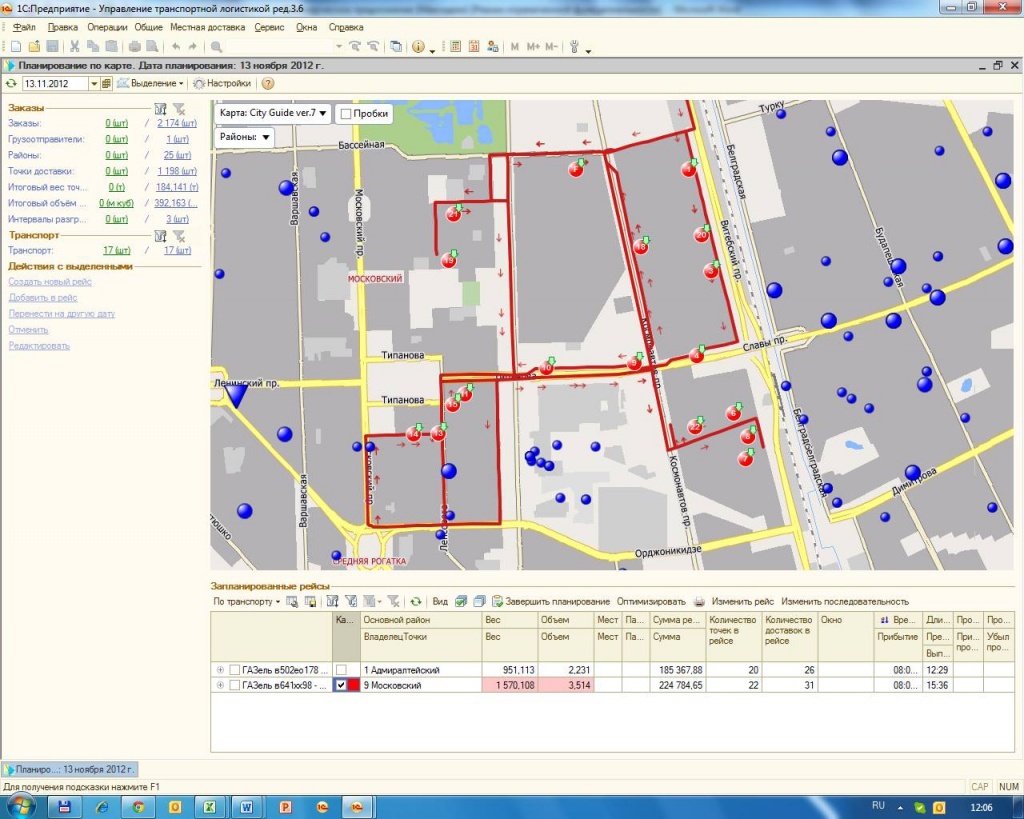1024x819 pixels.
Task: Tick the checkbox next to ГАЗель в502ео178
Action: tap(234, 670)
